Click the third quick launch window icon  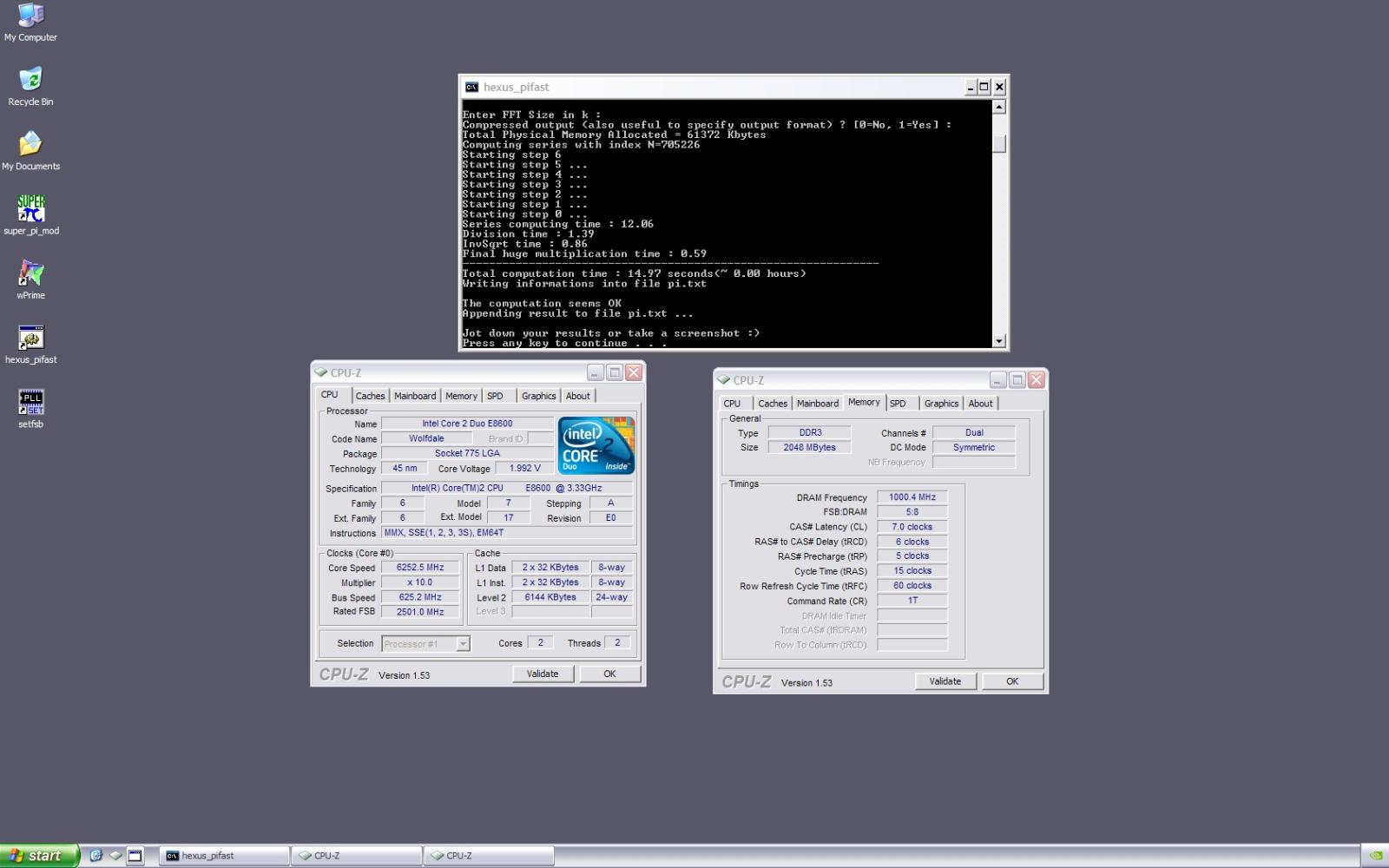(x=135, y=855)
